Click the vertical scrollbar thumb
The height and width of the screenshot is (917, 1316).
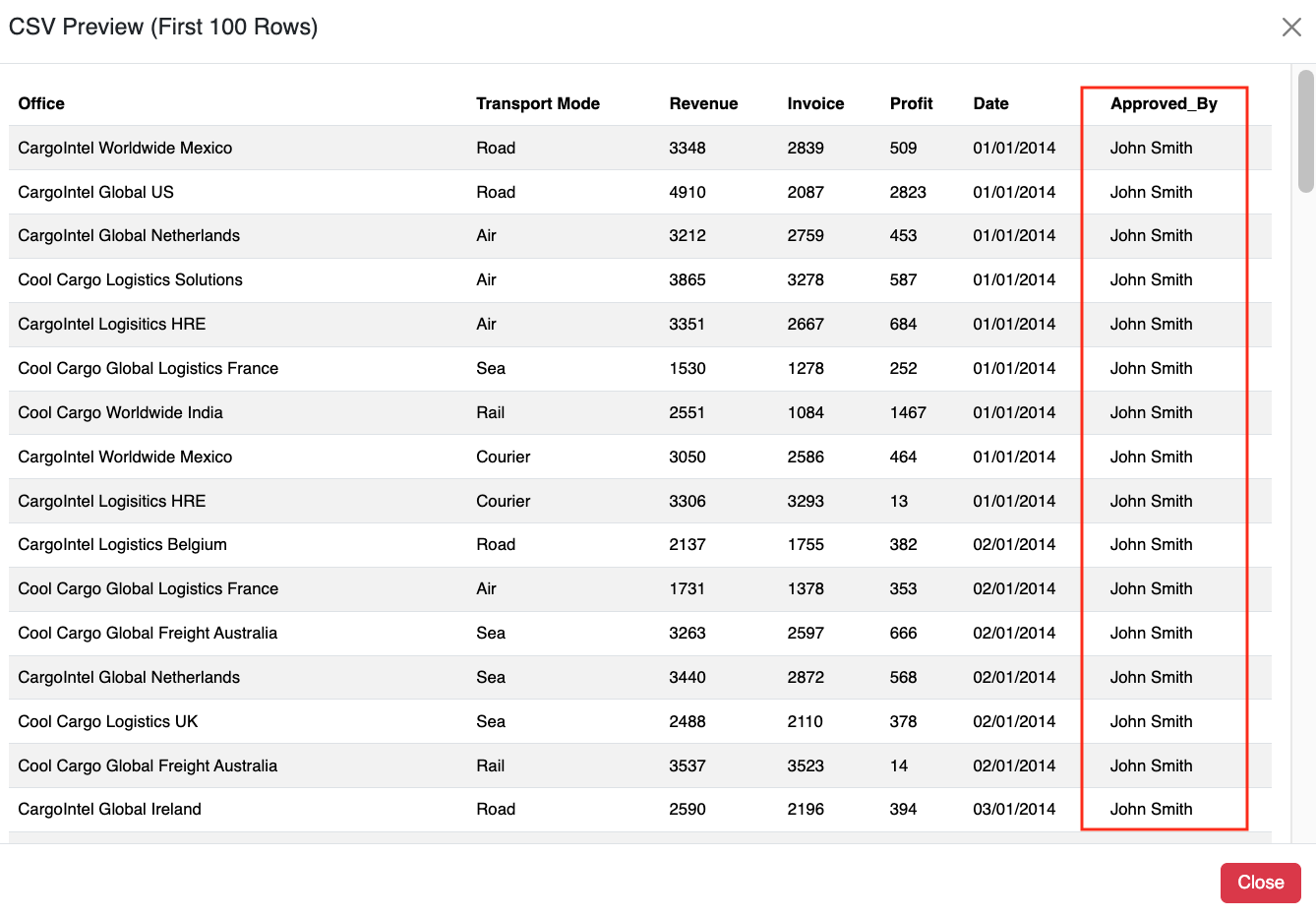click(x=1305, y=131)
